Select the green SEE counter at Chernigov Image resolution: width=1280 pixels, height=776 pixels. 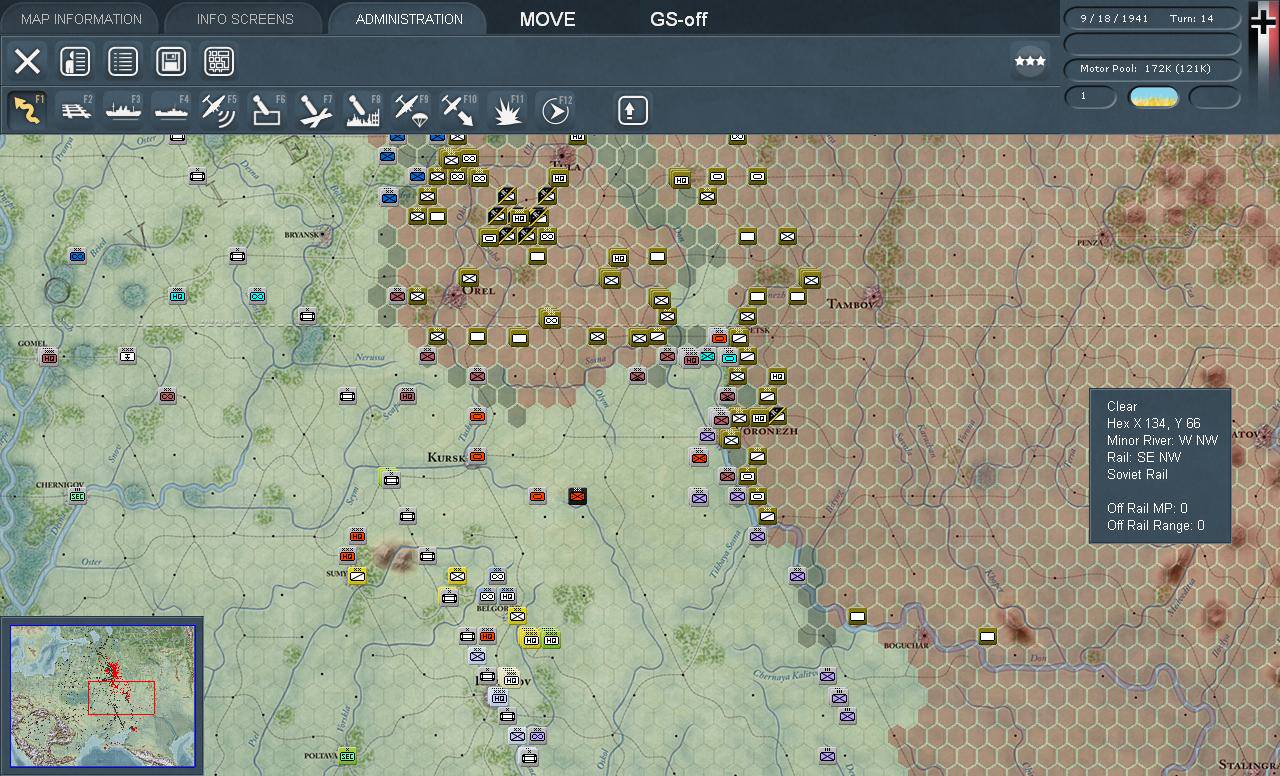(77, 496)
